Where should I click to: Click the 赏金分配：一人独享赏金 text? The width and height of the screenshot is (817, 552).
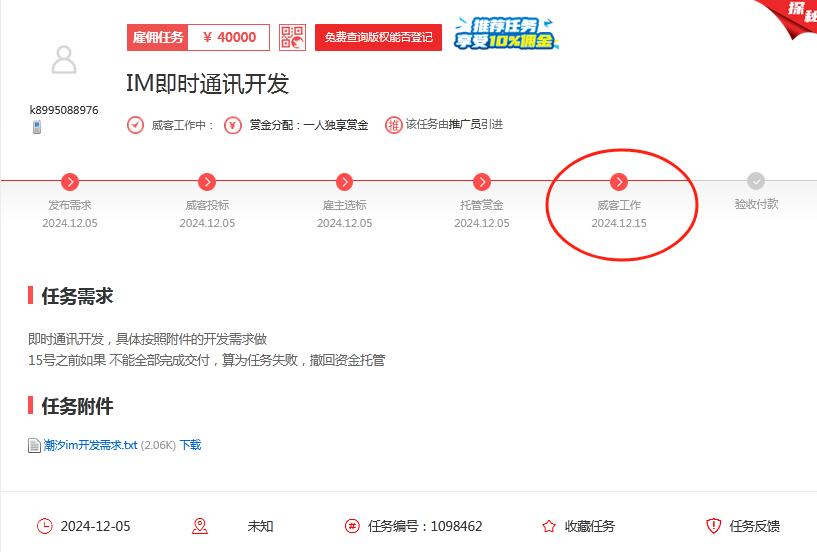pyautogui.click(x=309, y=125)
